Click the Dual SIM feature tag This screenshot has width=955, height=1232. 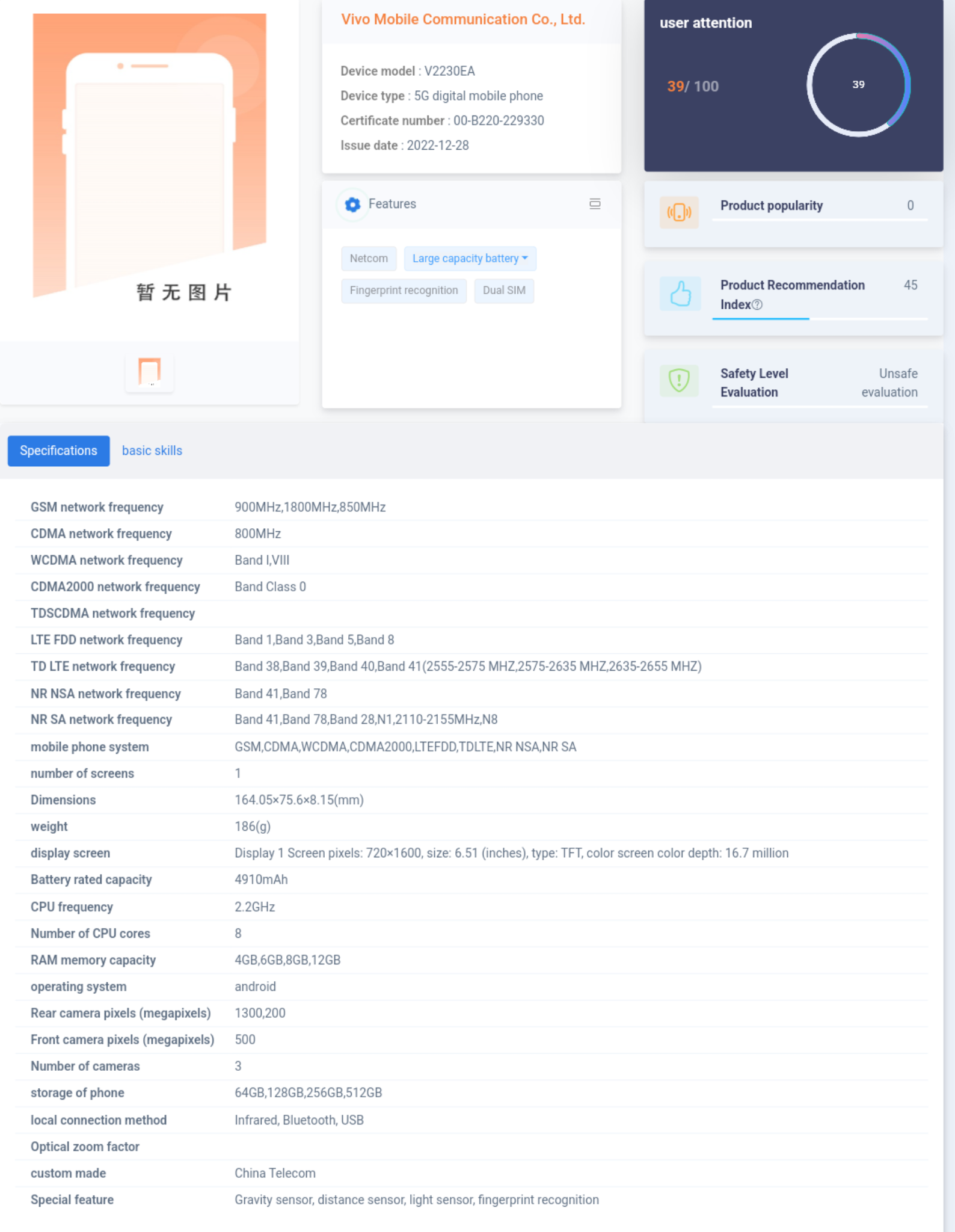(504, 291)
